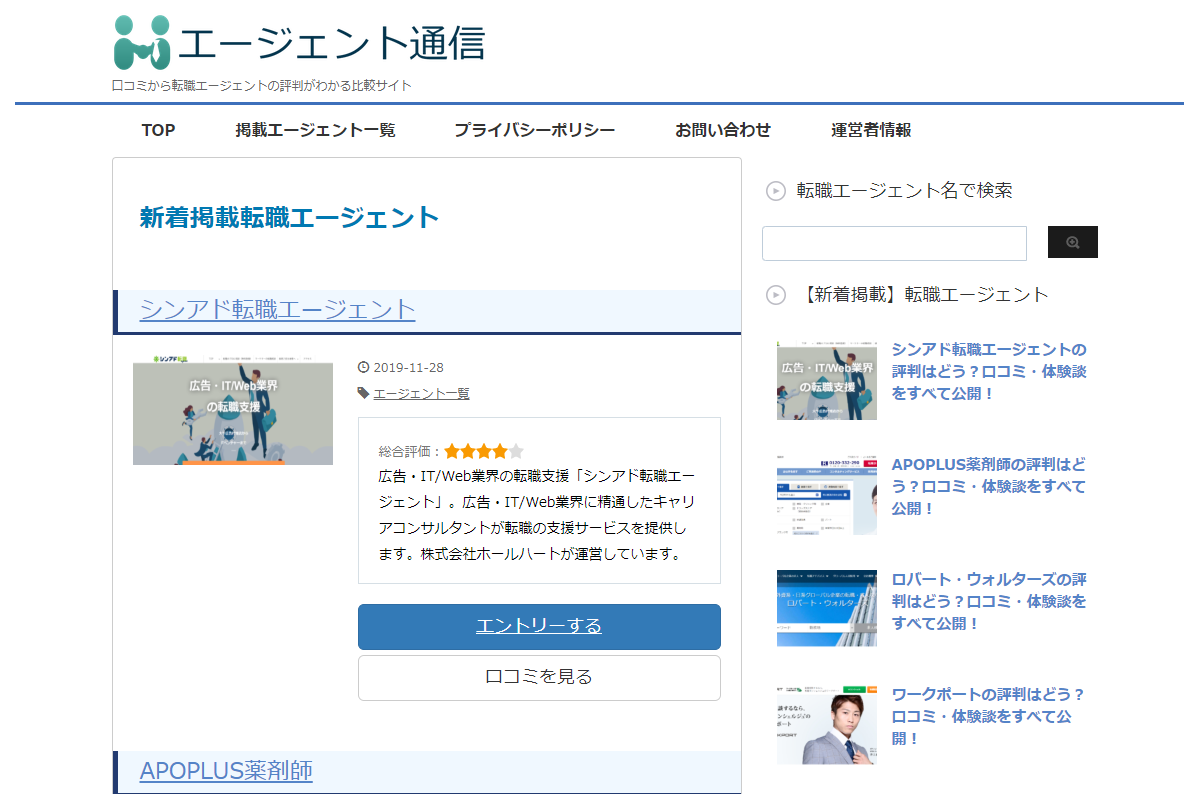Focus the agent name search field
The width and height of the screenshot is (1200, 794).
[894, 243]
